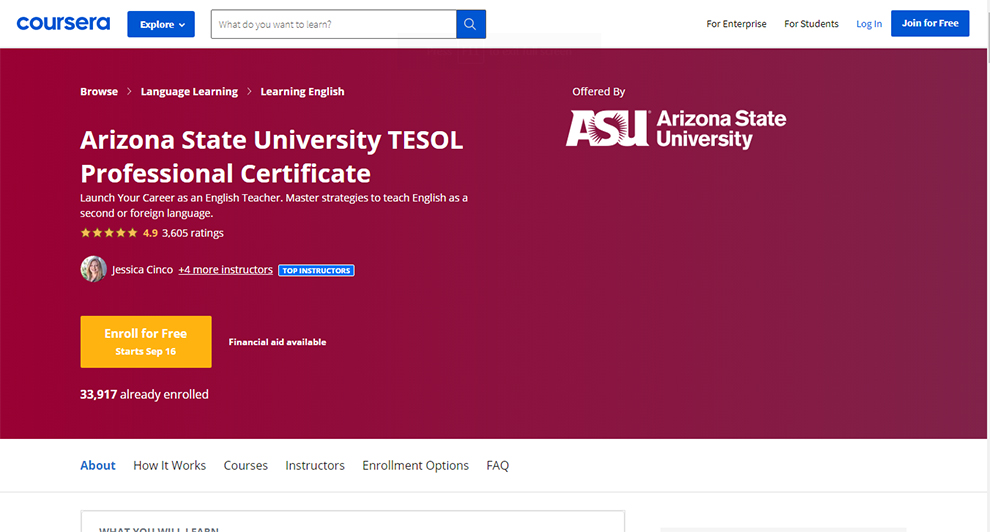
Task: Type in the 'What do you want to learn?' field
Action: coord(333,24)
